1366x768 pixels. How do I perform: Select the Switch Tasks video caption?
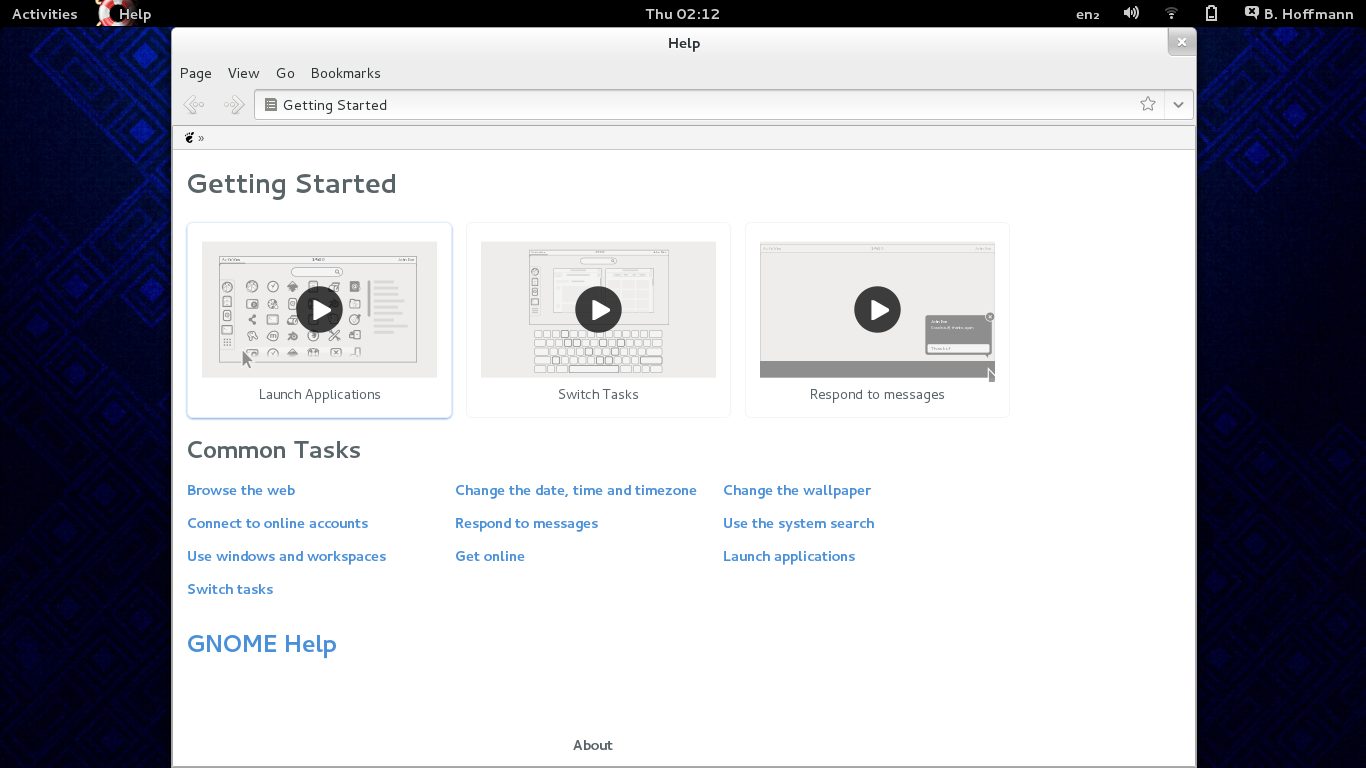click(598, 394)
